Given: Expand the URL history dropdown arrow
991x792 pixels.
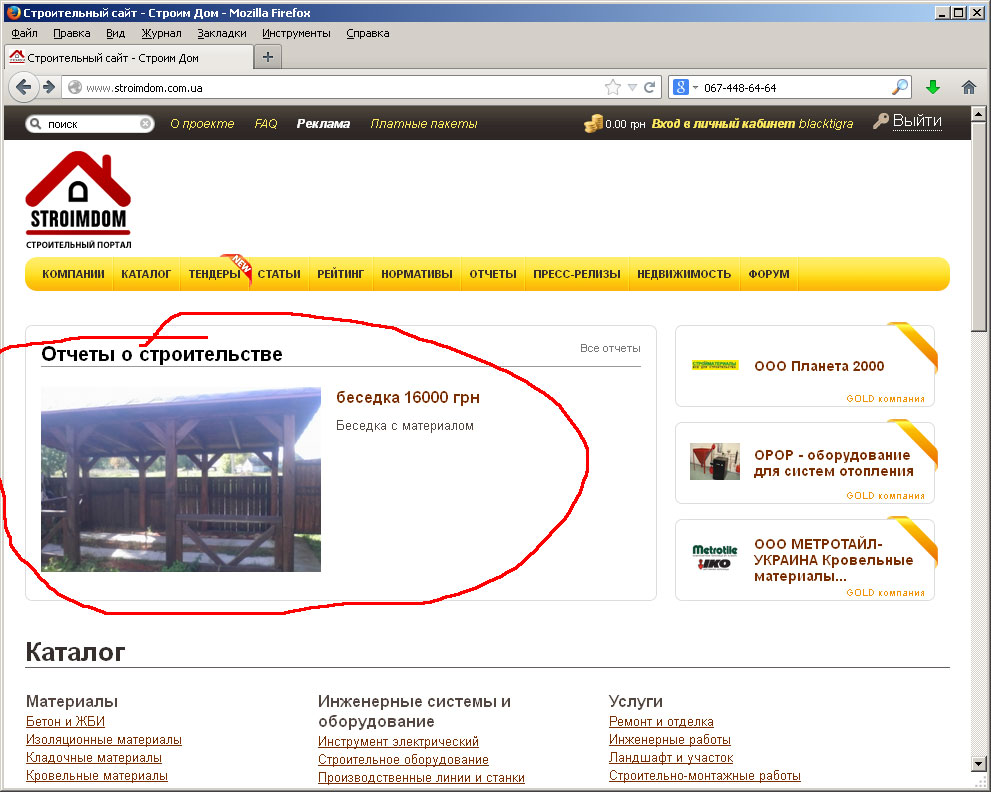Looking at the screenshot, I should (633, 88).
